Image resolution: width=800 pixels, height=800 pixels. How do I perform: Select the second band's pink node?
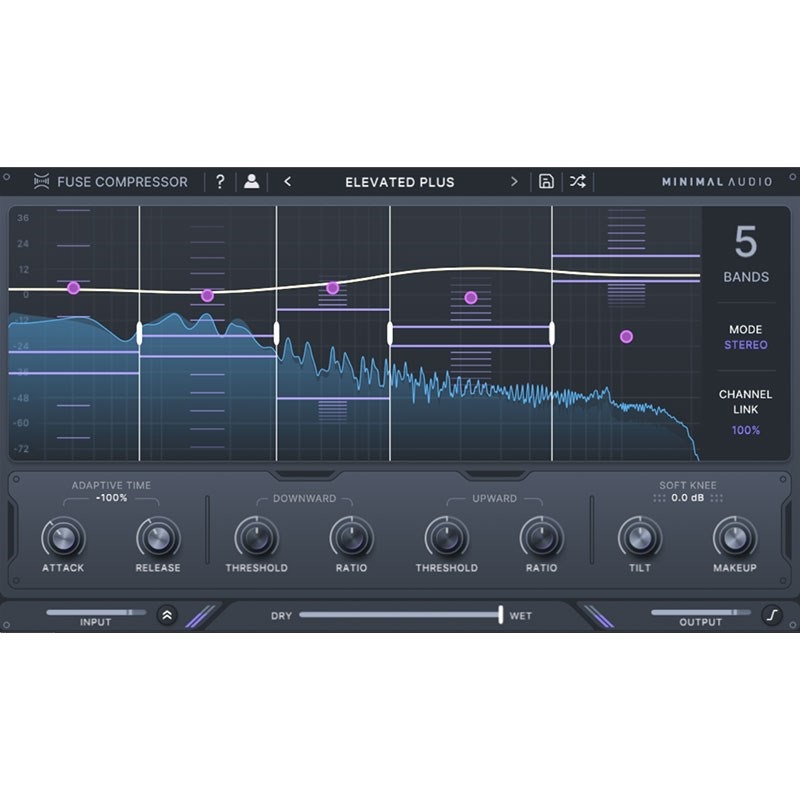pos(207,295)
